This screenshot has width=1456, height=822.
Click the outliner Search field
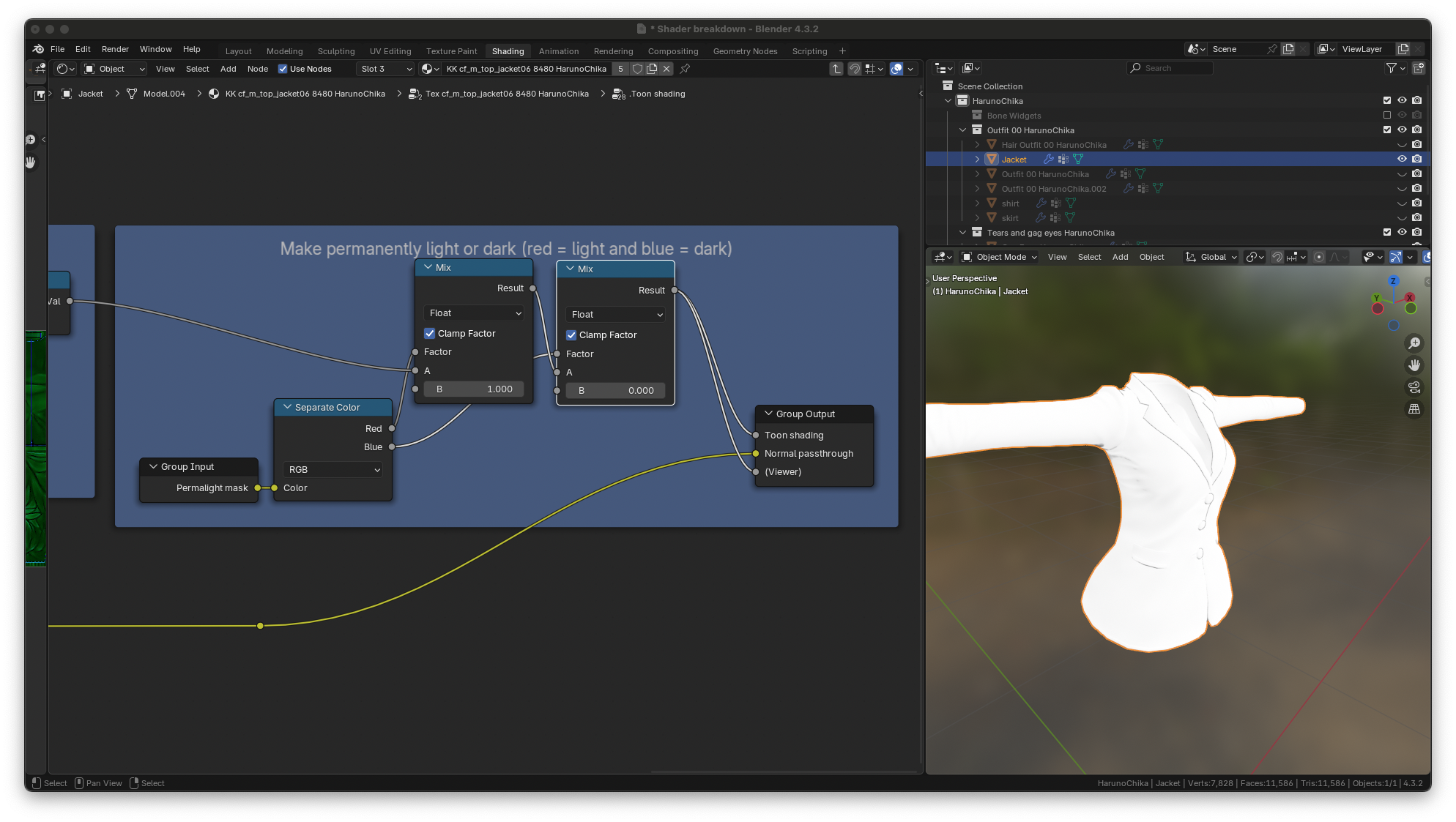click(x=1170, y=68)
